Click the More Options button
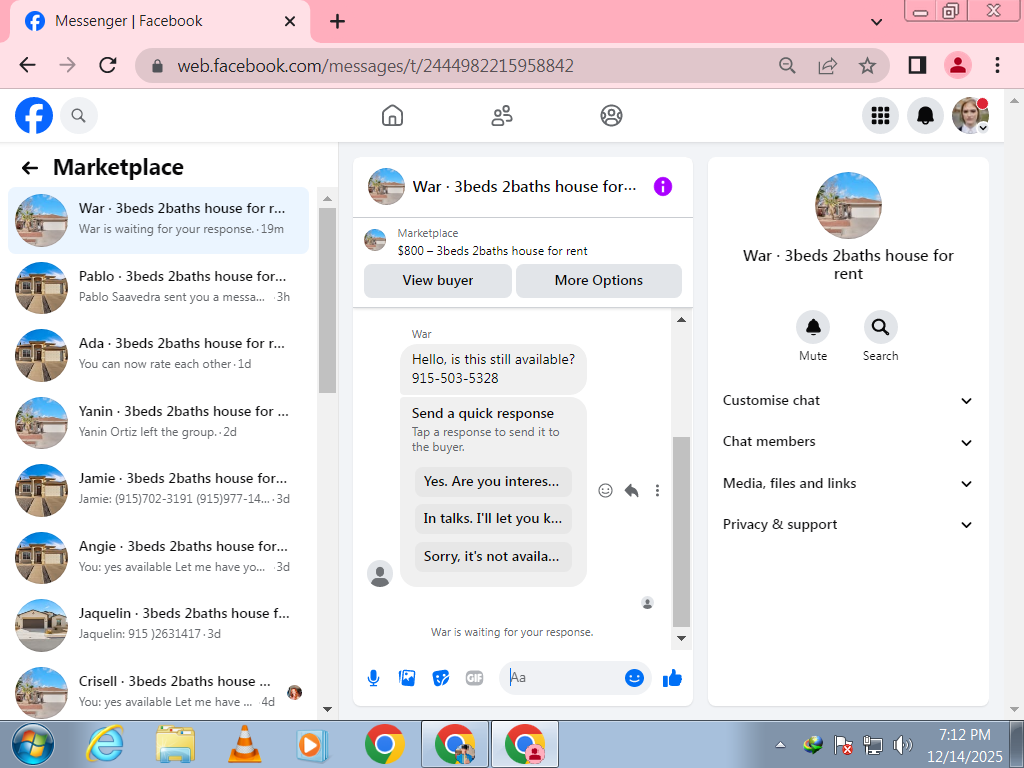Viewport: 1024px width, 768px height. point(598,281)
